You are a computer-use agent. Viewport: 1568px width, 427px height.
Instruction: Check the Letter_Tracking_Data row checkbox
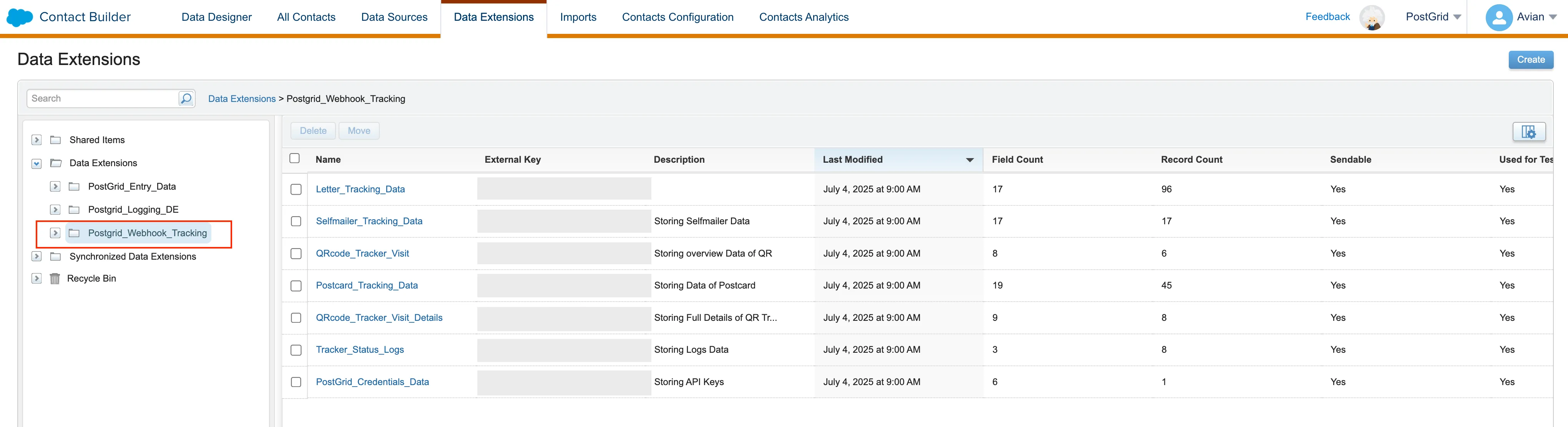[296, 189]
